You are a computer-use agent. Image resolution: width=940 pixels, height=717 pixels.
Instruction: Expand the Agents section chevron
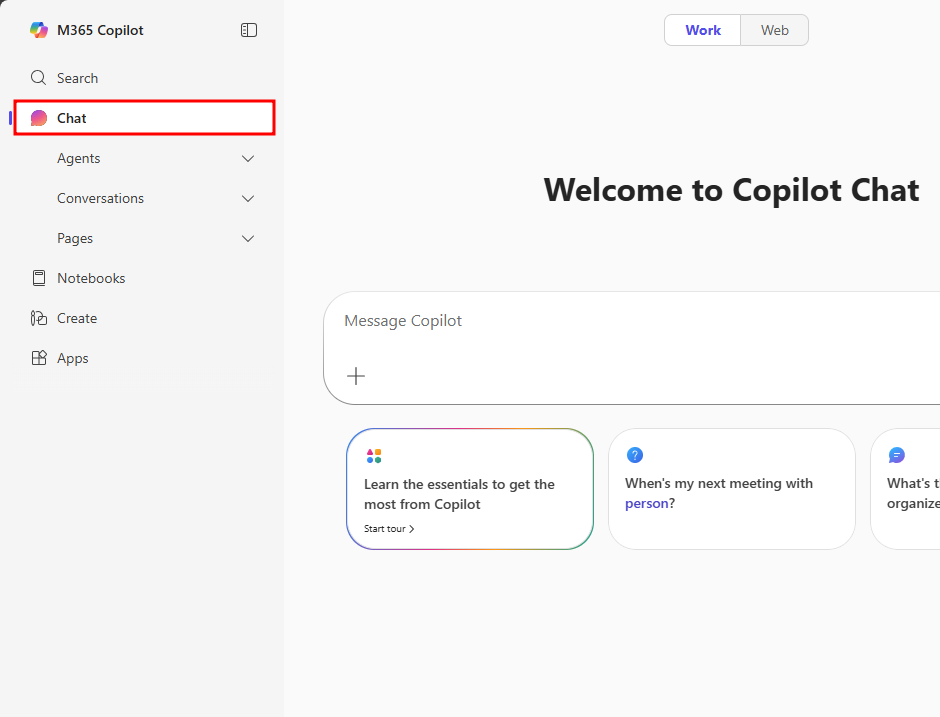tap(249, 158)
